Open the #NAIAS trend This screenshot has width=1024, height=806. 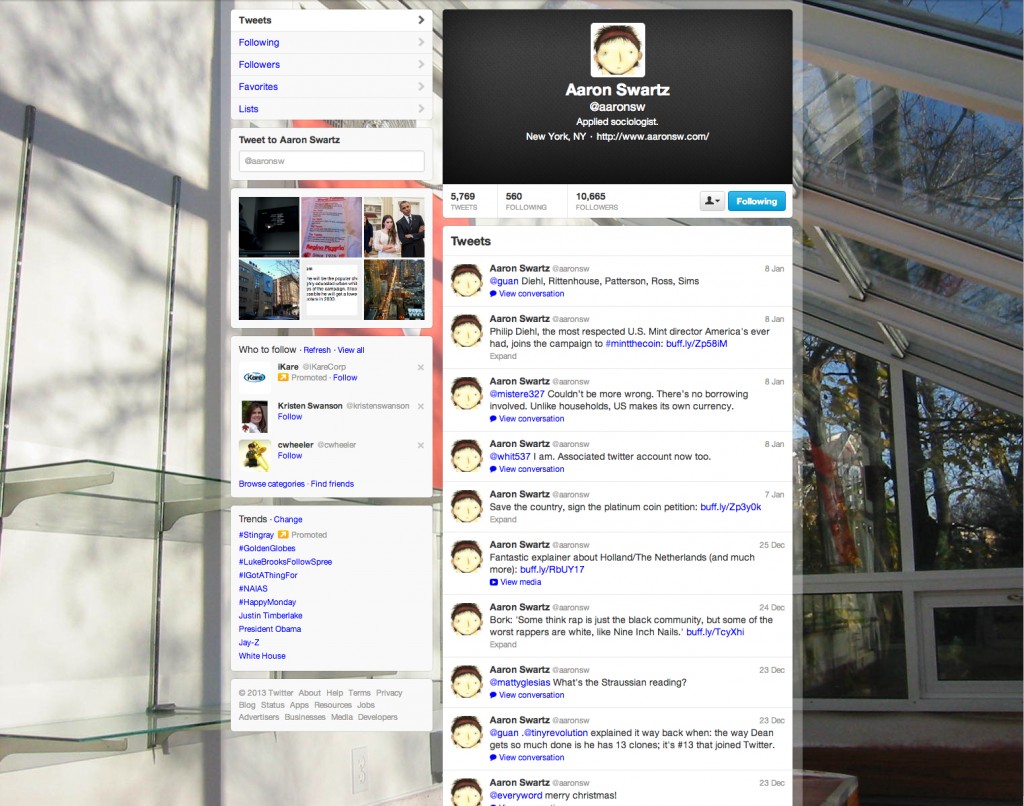253,588
